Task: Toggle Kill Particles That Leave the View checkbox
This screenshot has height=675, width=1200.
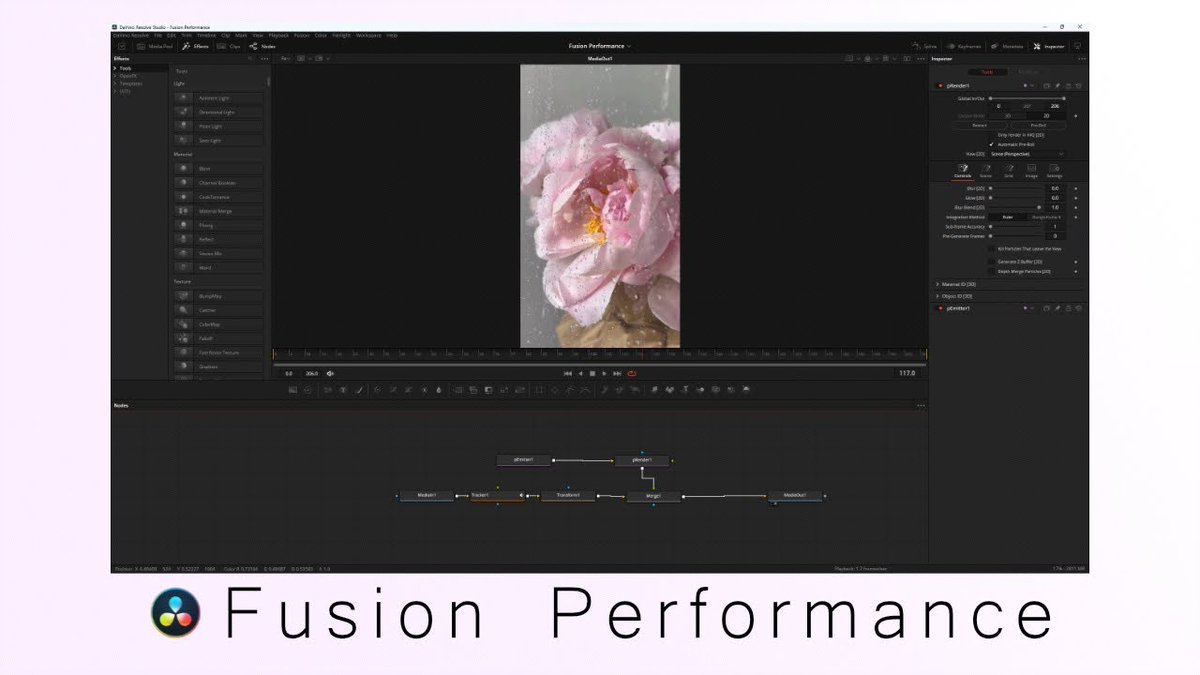Action: click(x=992, y=249)
